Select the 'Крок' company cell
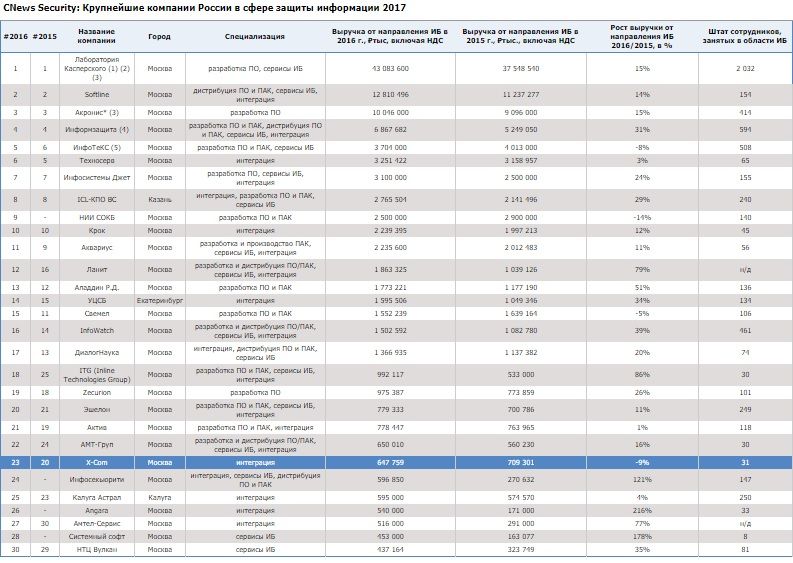Screen dimensions: 793x563 click(97, 230)
